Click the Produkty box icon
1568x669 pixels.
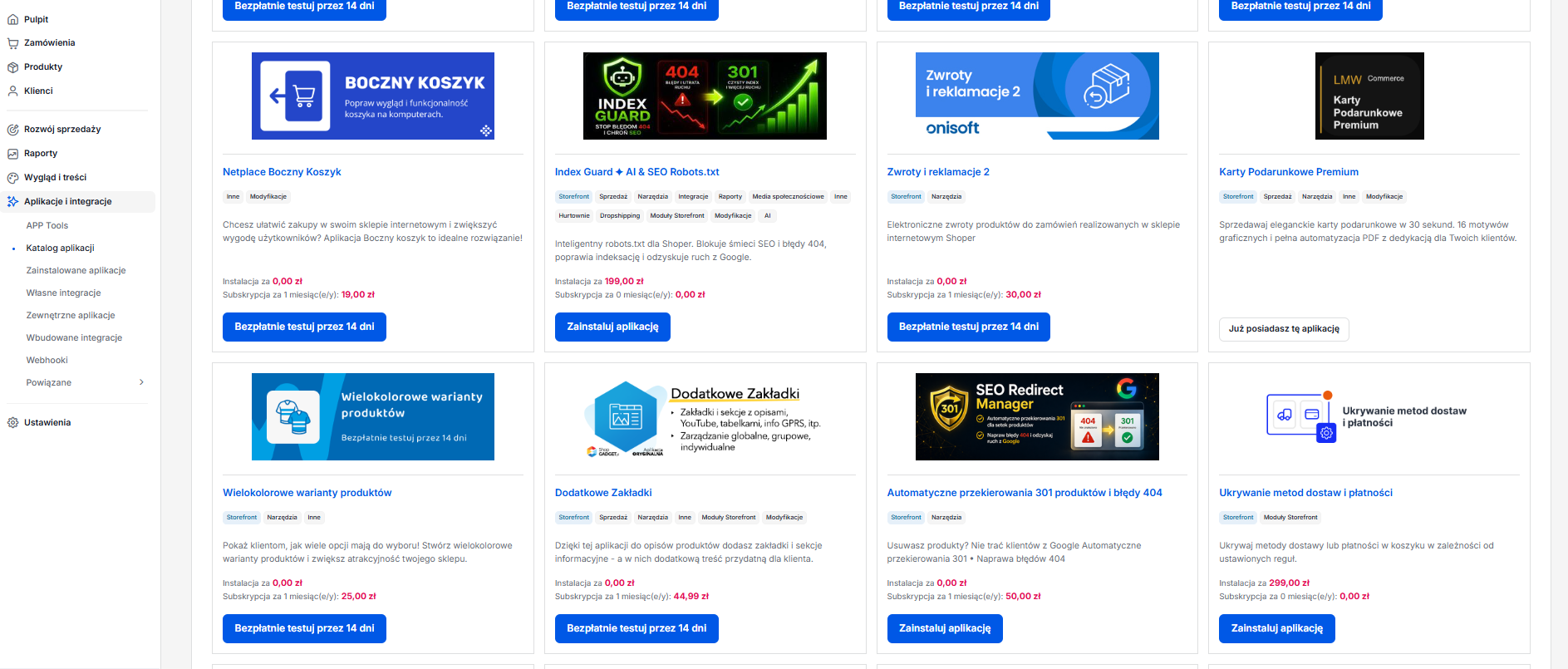click(x=12, y=67)
